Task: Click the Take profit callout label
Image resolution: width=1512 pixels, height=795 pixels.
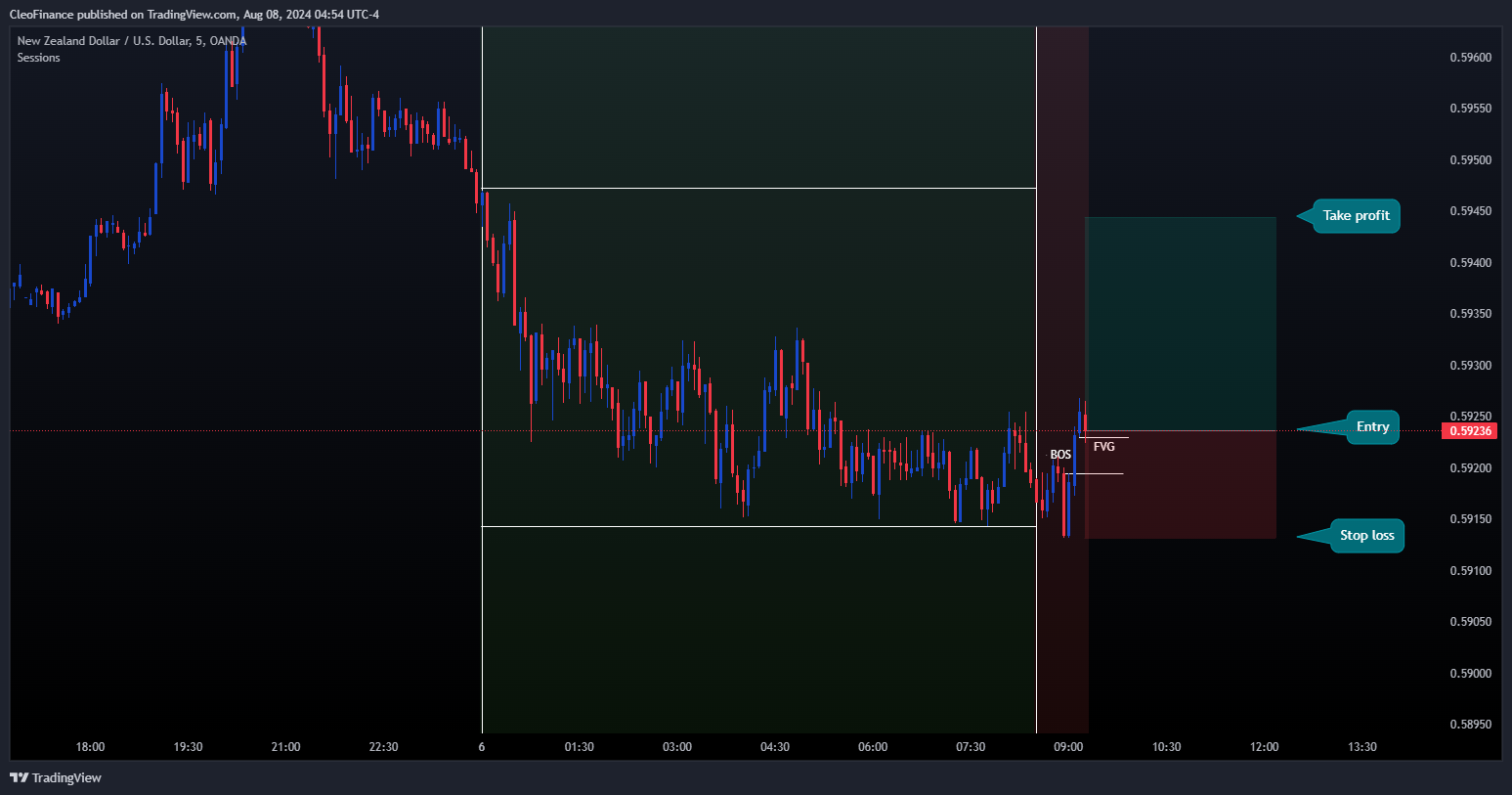Action: [x=1356, y=216]
